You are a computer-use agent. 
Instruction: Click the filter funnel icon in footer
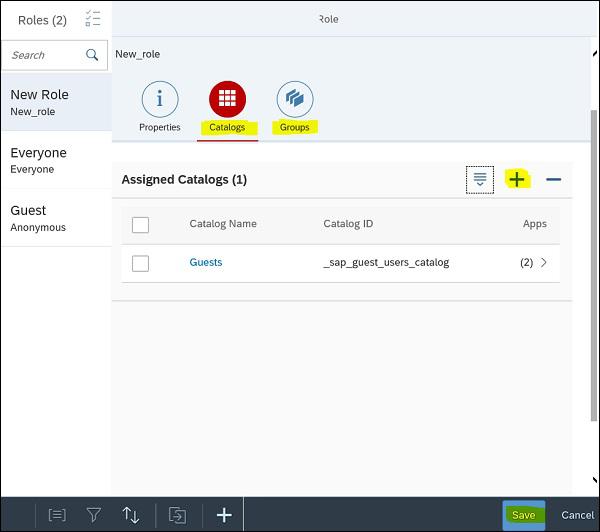pyautogui.click(x=94, y=515)
